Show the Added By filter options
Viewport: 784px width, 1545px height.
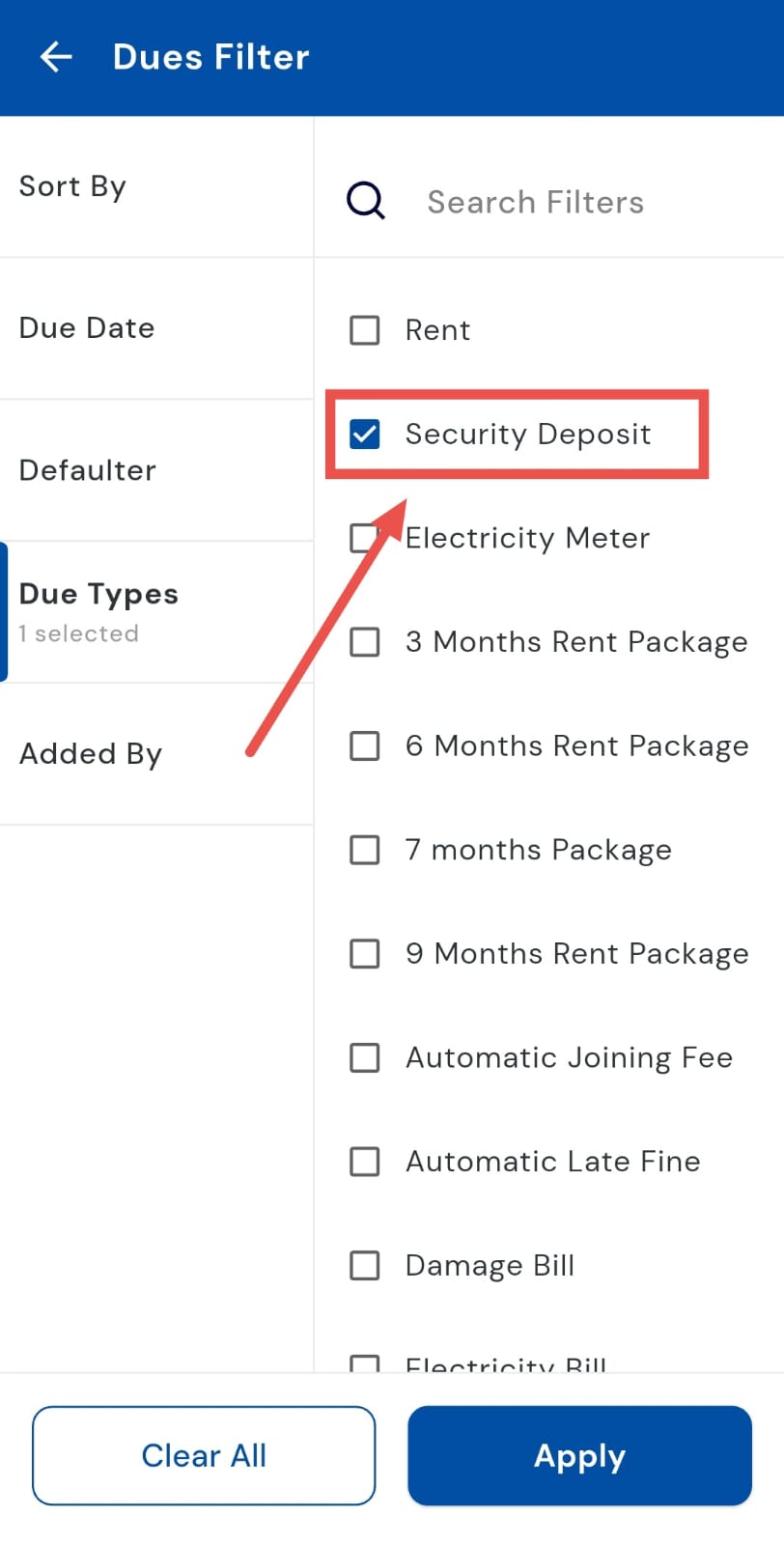(x=156, y=754)
